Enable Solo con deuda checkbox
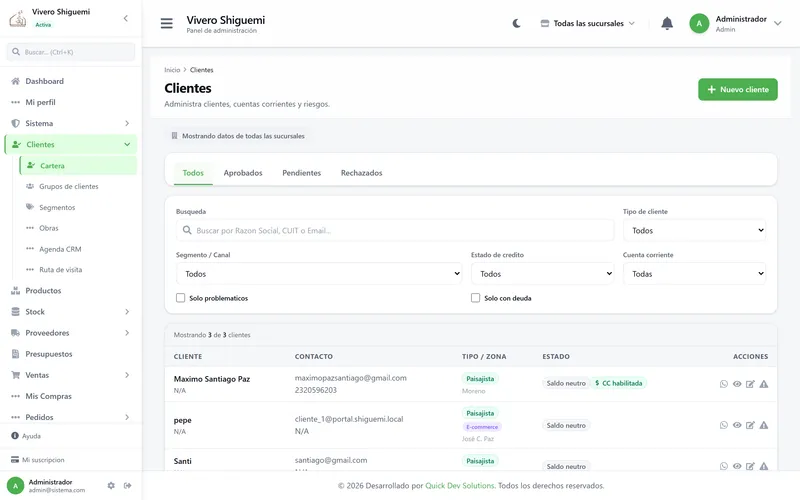The width and height of the screenshot is (800, 500). (475, 298)
